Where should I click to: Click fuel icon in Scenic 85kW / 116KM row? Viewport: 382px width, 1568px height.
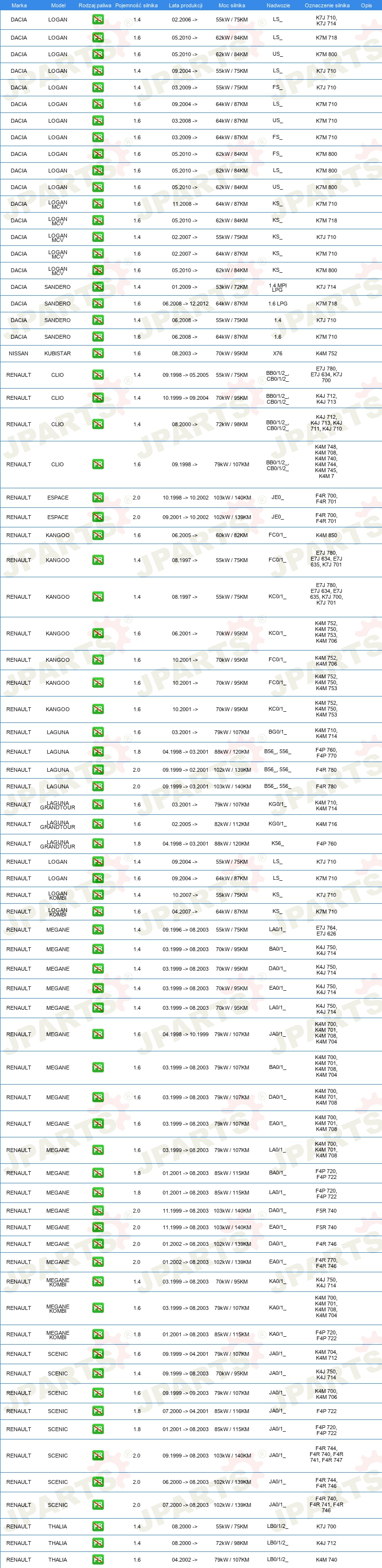(x=97, y=1411)
